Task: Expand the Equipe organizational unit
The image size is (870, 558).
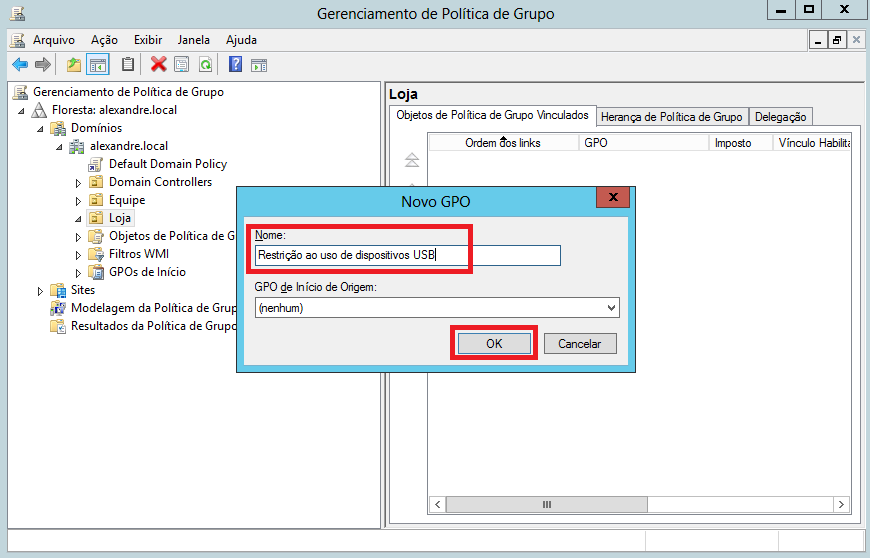Action: coord(78,201)
